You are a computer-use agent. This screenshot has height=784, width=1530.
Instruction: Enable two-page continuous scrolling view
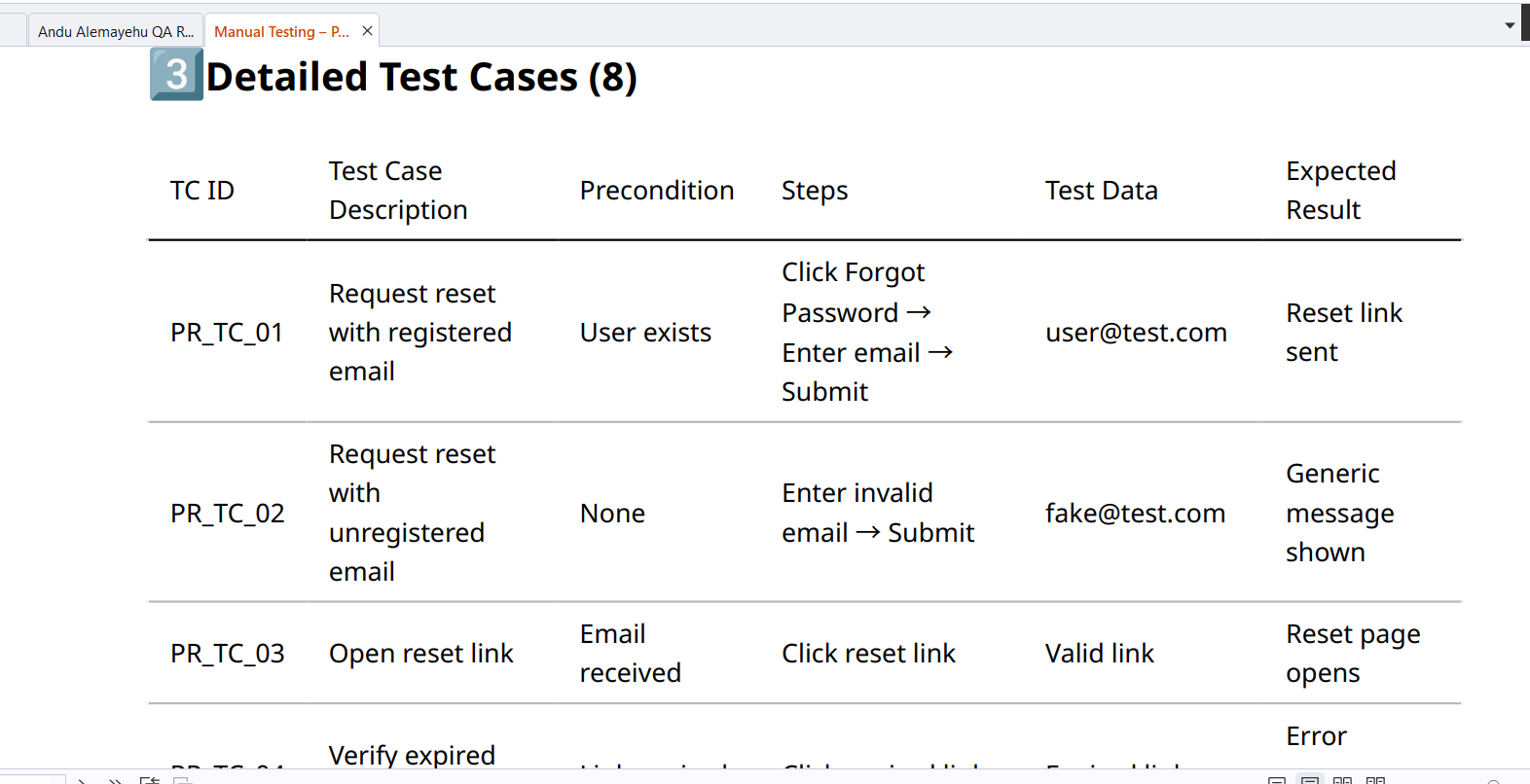[x=1375, y=780]
